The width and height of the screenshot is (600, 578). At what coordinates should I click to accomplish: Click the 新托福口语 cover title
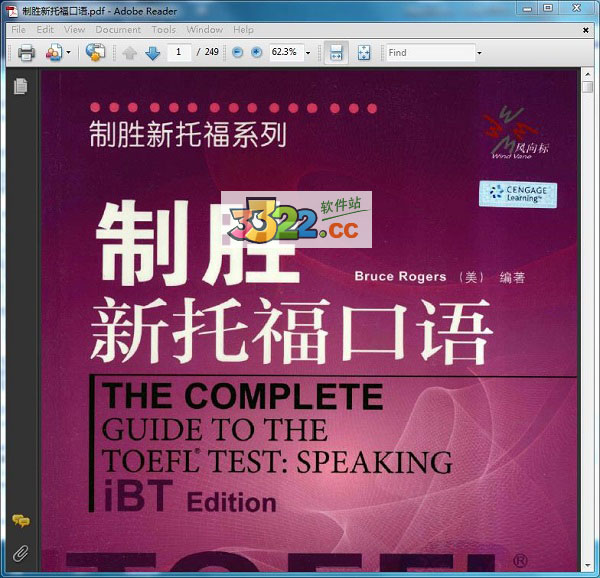292,331
